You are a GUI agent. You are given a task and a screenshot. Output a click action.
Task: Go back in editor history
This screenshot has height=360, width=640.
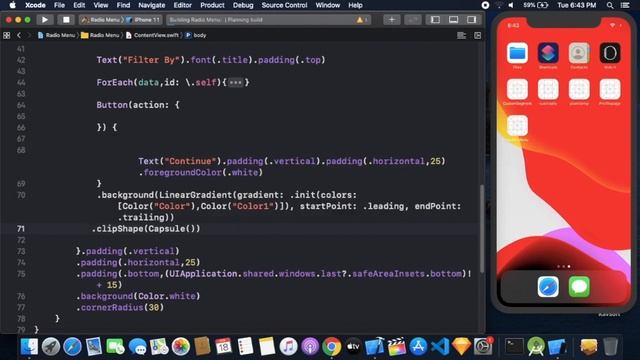pos(19,36)
